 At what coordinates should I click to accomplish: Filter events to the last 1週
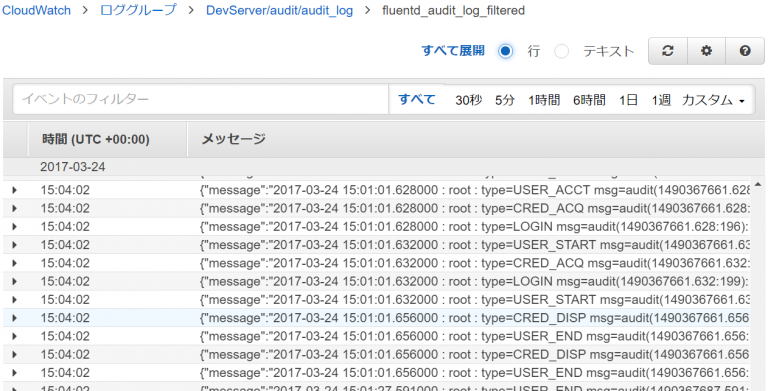661,100
